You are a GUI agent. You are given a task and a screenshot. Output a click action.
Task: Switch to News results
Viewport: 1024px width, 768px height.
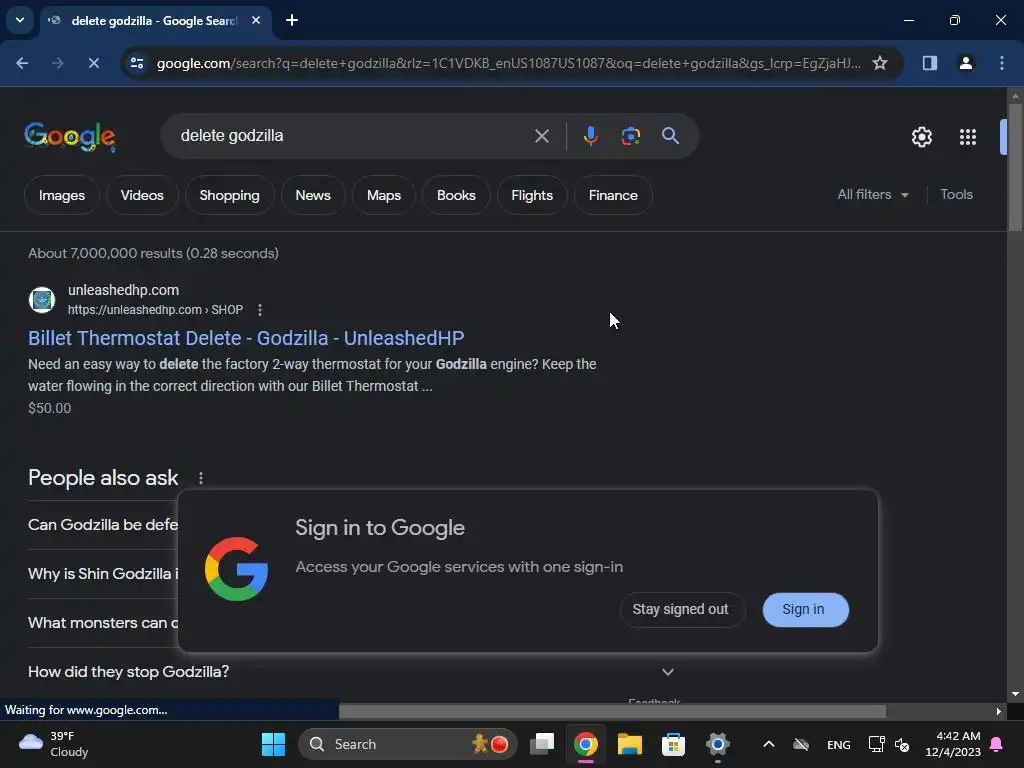(313, 195)
